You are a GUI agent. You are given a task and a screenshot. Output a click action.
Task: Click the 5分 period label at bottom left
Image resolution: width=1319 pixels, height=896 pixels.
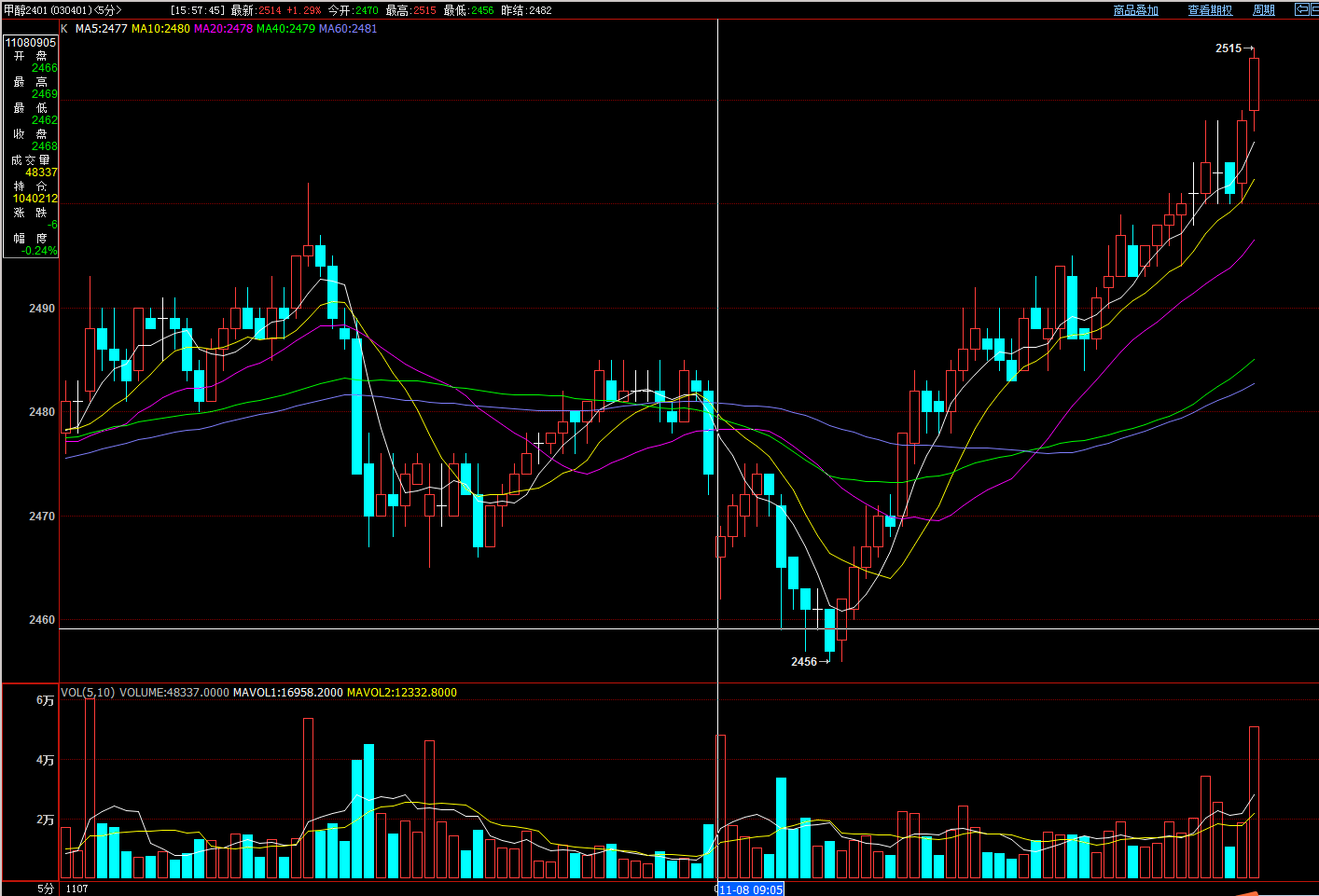[46, 889]
